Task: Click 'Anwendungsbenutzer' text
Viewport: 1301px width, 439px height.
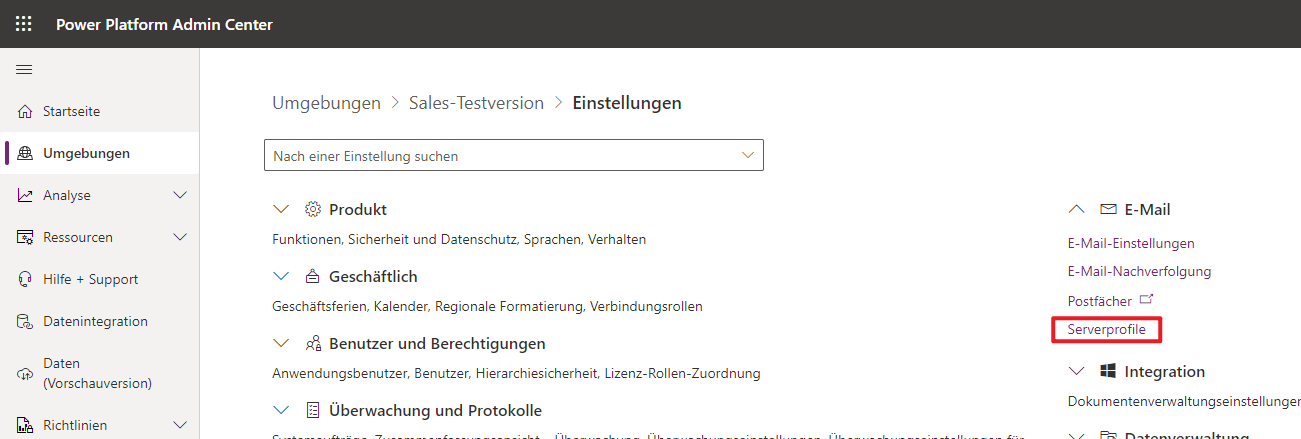Action: [334, 373]
